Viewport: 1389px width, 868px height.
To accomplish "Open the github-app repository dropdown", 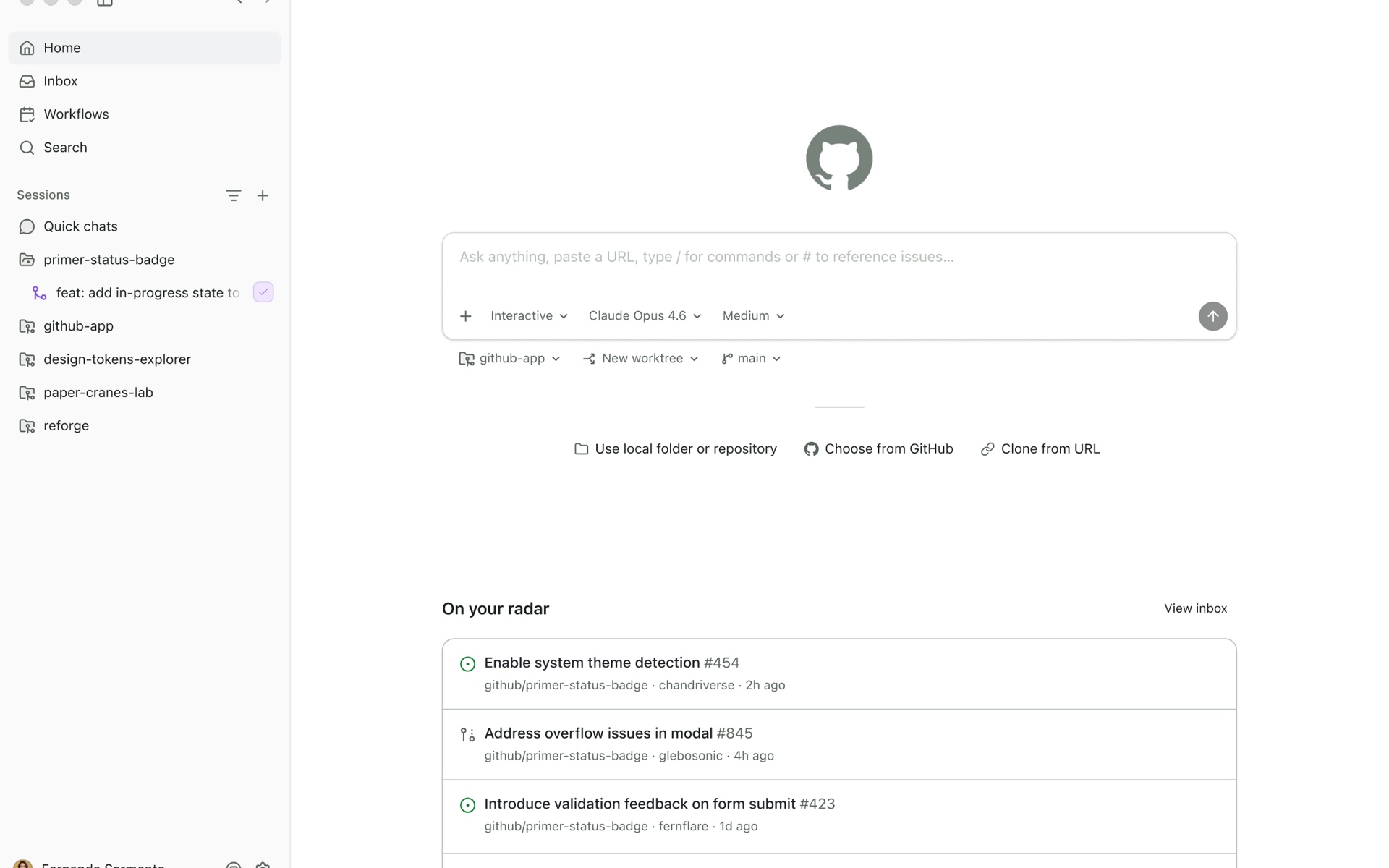I will coord(509,359).
